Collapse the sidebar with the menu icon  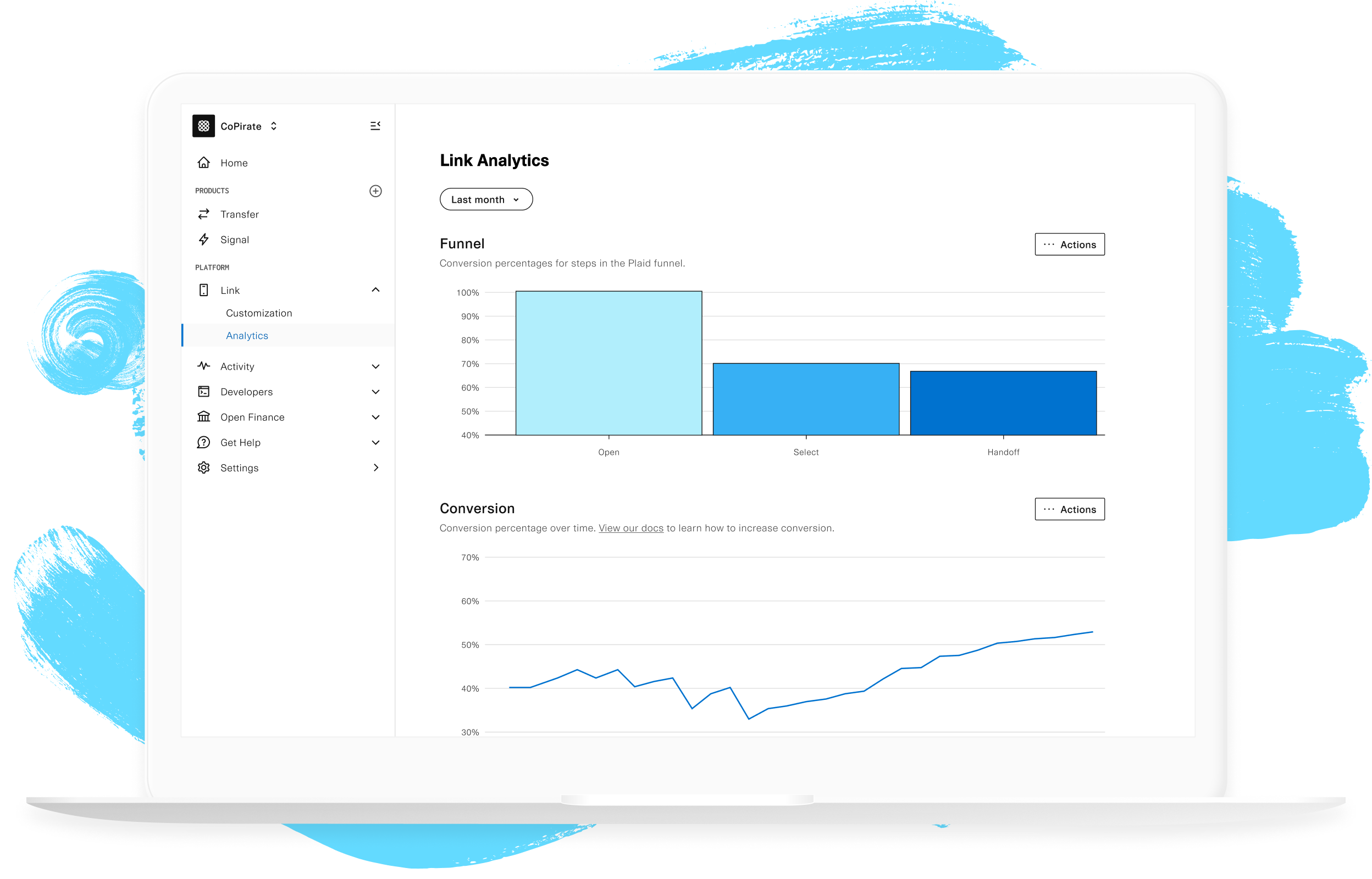tap(375, 126)
